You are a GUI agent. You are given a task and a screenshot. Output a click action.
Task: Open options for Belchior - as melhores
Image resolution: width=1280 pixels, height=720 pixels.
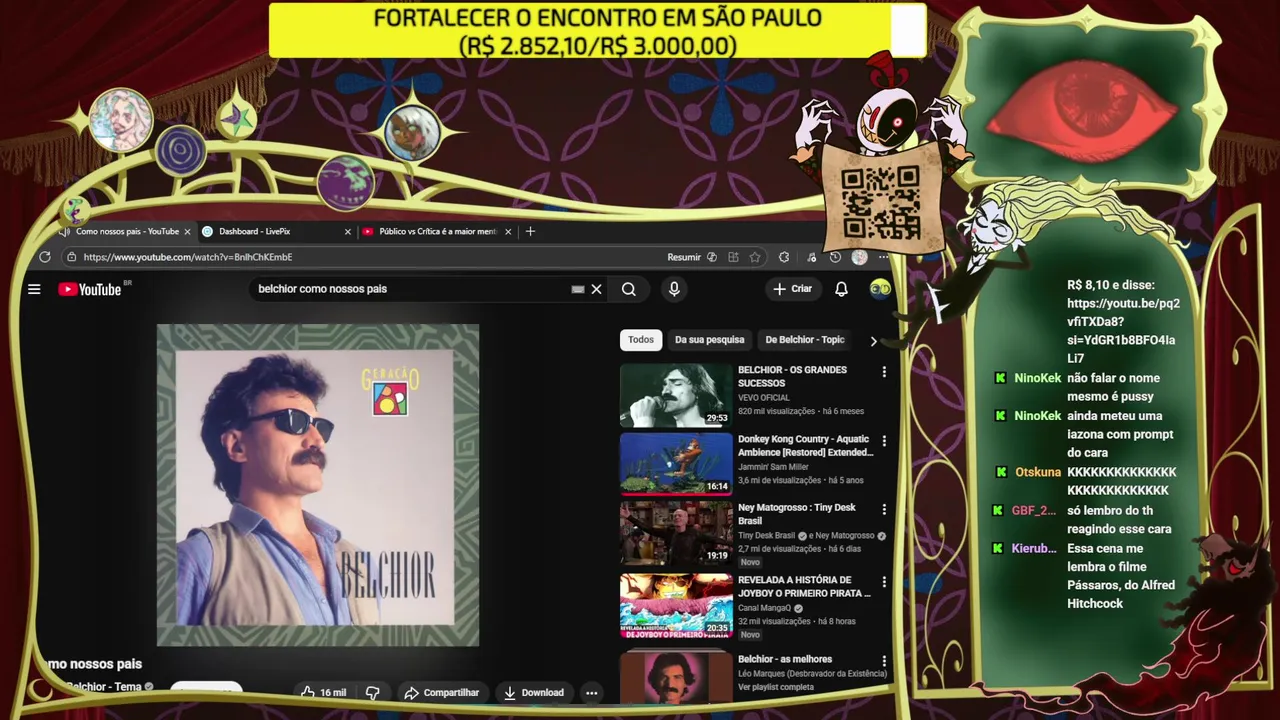click(884, 661)
